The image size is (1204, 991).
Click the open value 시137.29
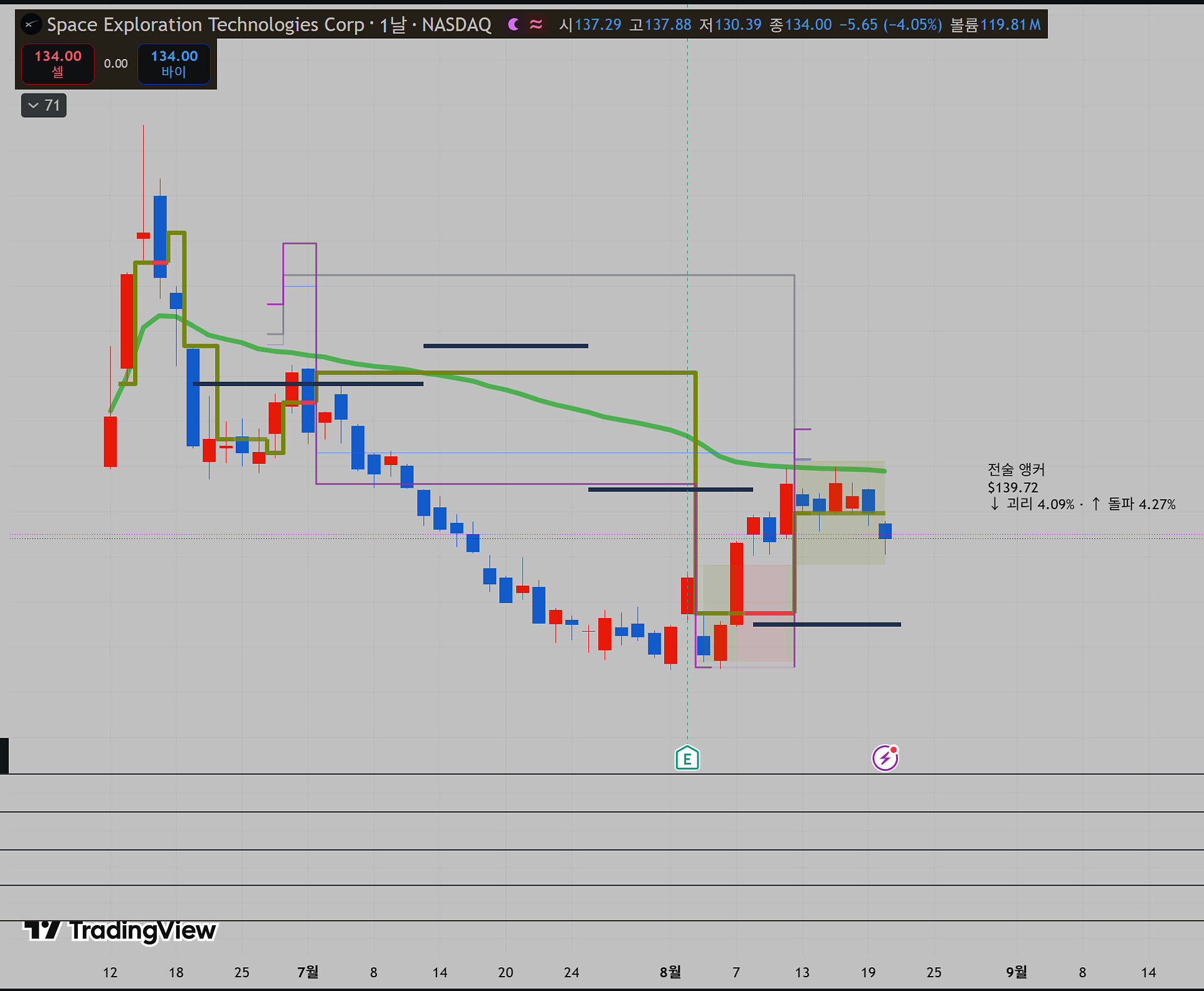coord(590,24)
